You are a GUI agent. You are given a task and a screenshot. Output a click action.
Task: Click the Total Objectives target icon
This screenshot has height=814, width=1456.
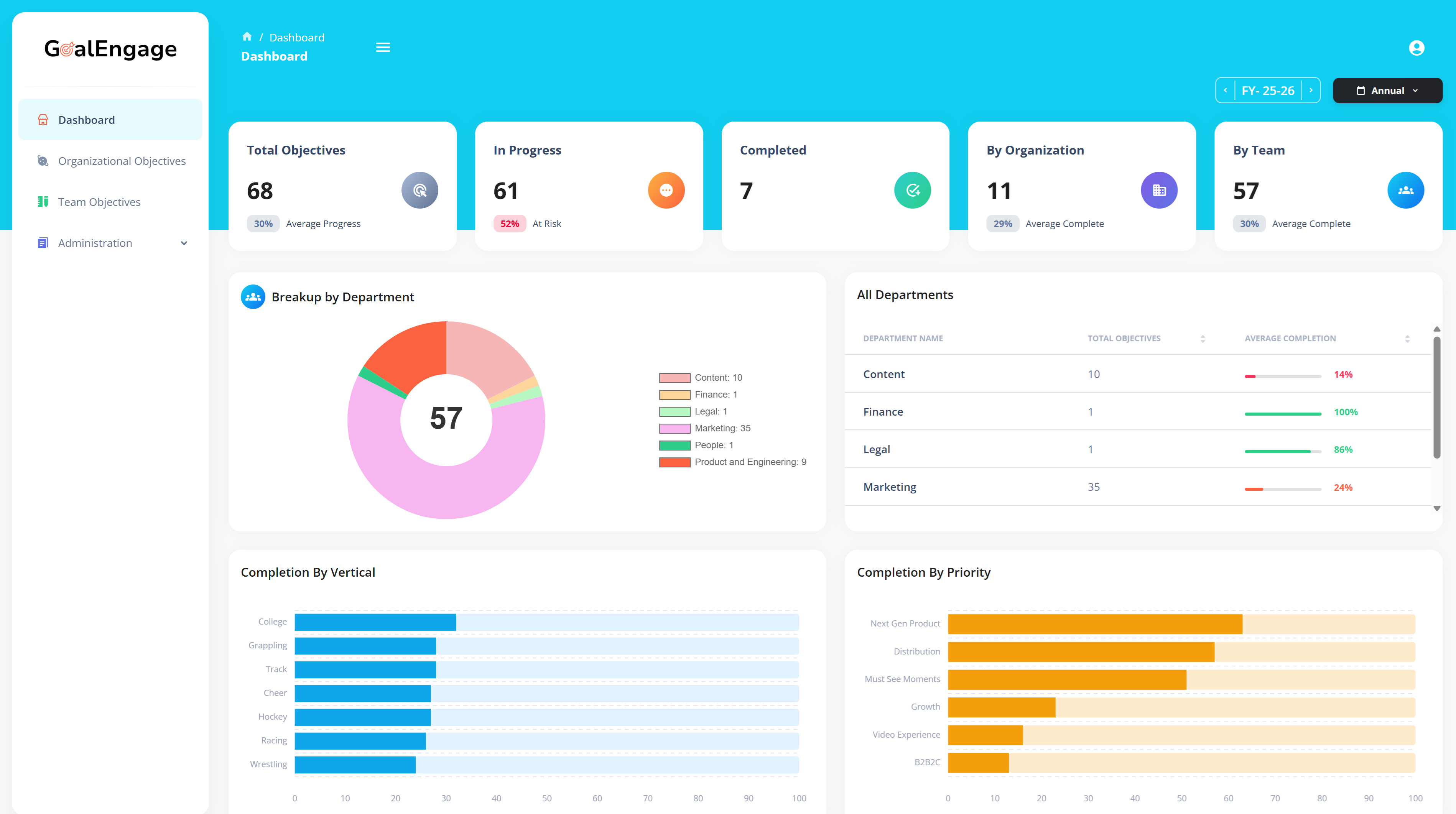pyautogui.click(x=420, y=190)
